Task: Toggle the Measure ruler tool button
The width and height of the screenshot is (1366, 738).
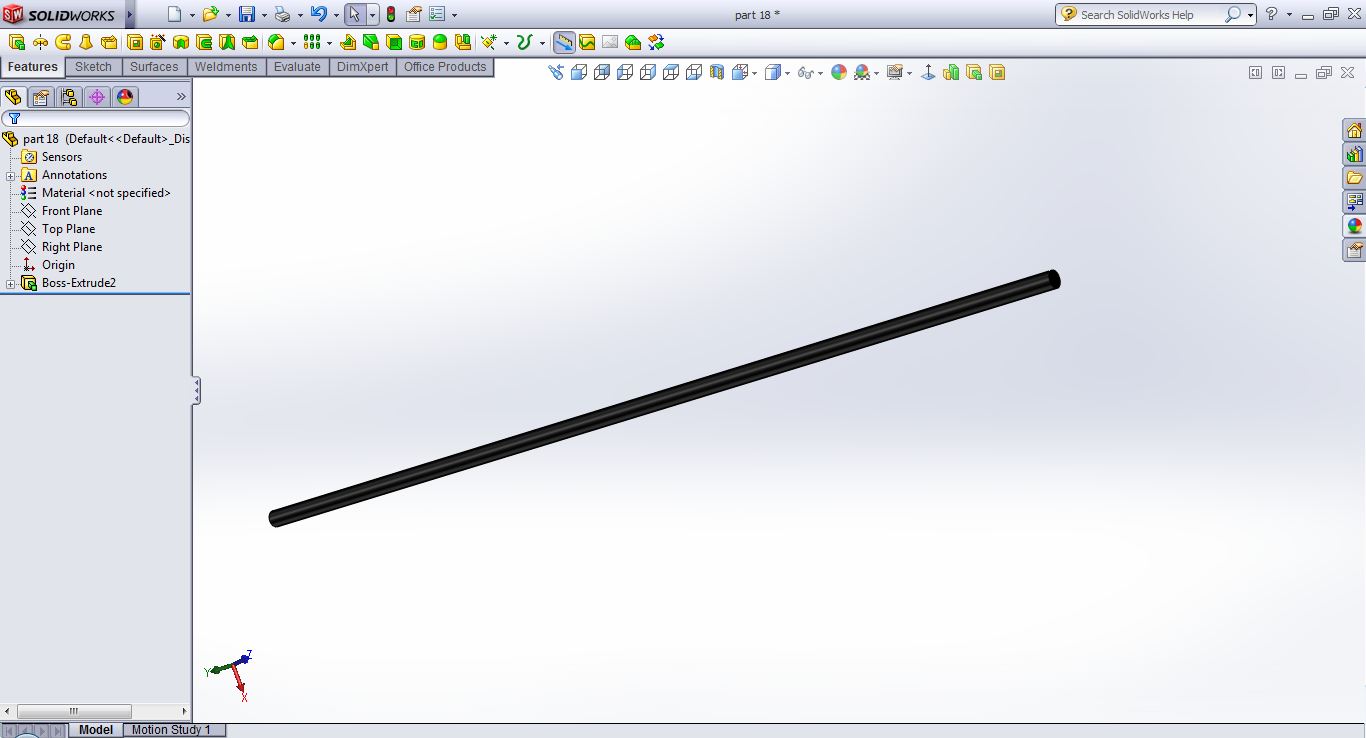Action: pyautogui.click(x=564, y=42)
